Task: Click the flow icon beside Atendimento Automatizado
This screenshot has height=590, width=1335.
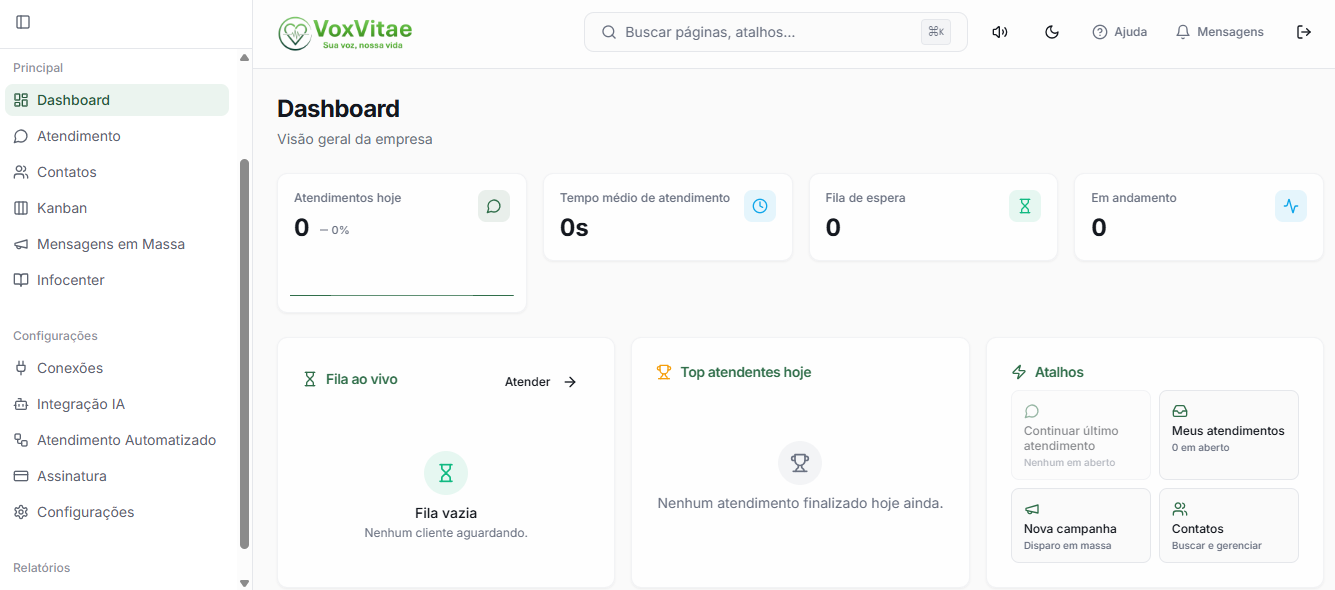Action: coord(21,440)
